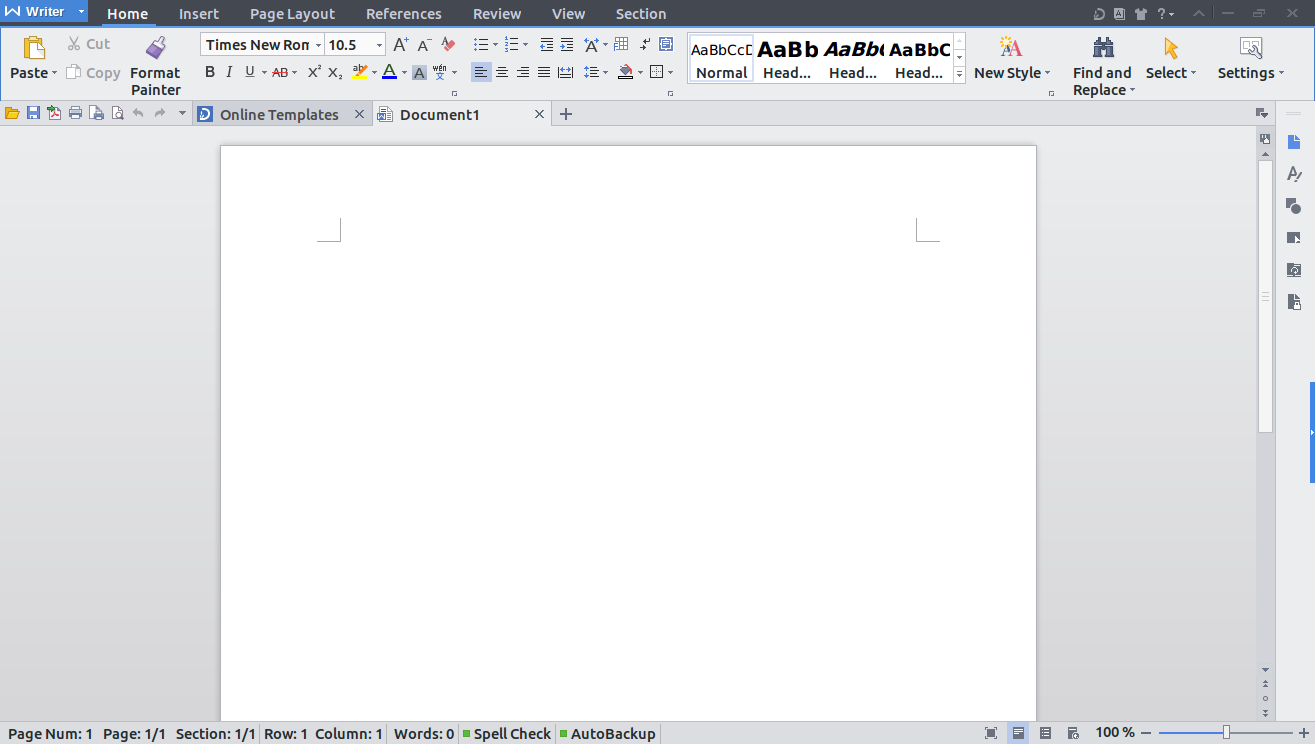The width and height of the screenshot is (1315, 744).
Task: Show or hide paragraph marks
Action: coord(645,44)
